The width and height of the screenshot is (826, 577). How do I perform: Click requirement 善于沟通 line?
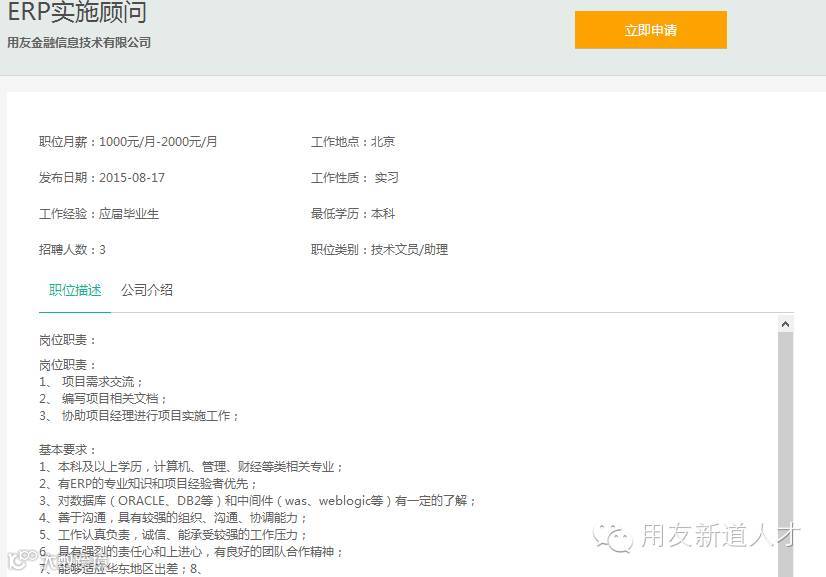(x=173, y=518)
